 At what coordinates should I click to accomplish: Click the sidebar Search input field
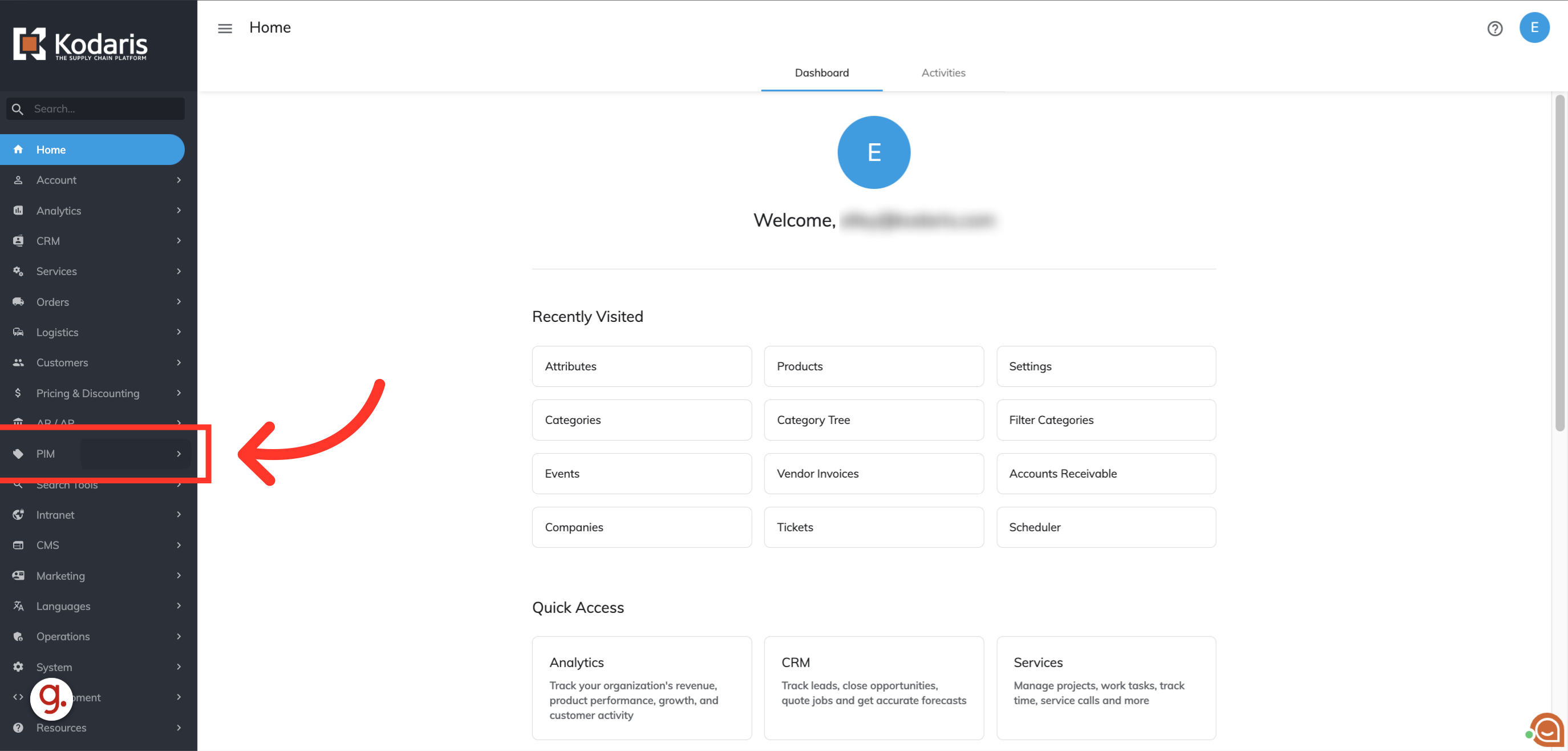(x=103, y=109)
